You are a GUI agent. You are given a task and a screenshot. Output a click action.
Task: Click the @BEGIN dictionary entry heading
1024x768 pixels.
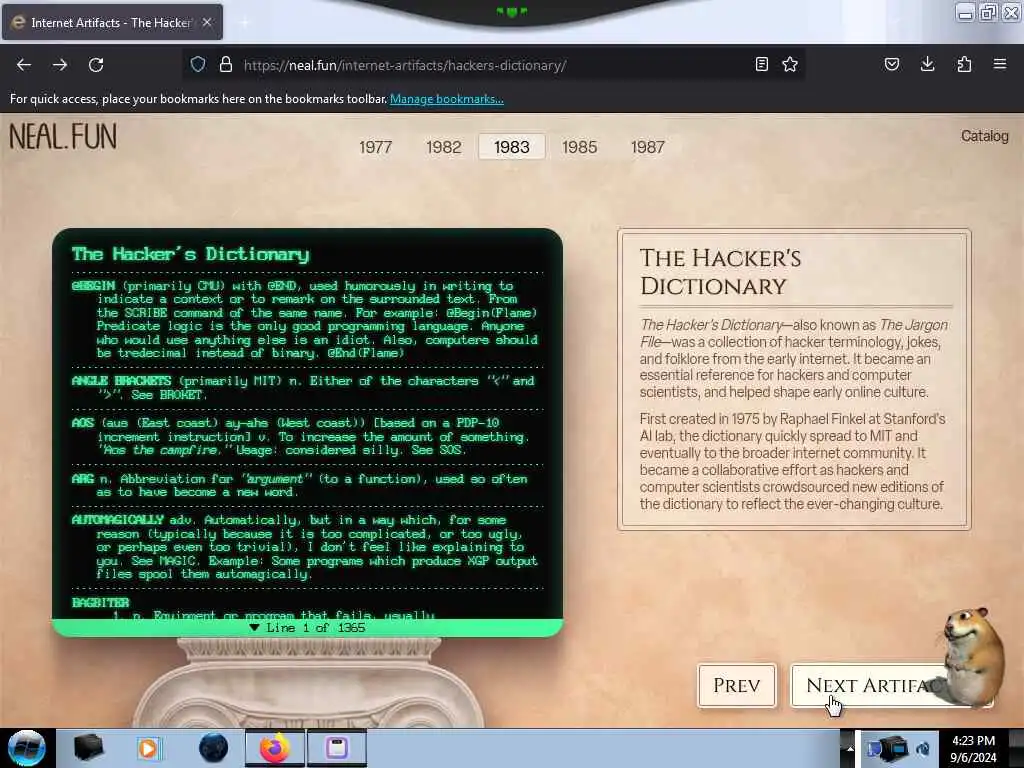(x=93, y=285)
